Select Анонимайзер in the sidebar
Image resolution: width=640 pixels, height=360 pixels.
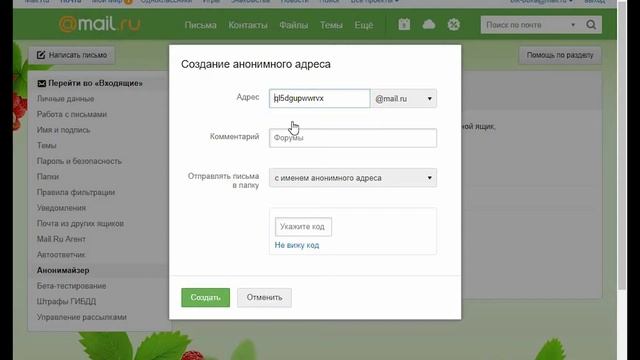point(63,270)
